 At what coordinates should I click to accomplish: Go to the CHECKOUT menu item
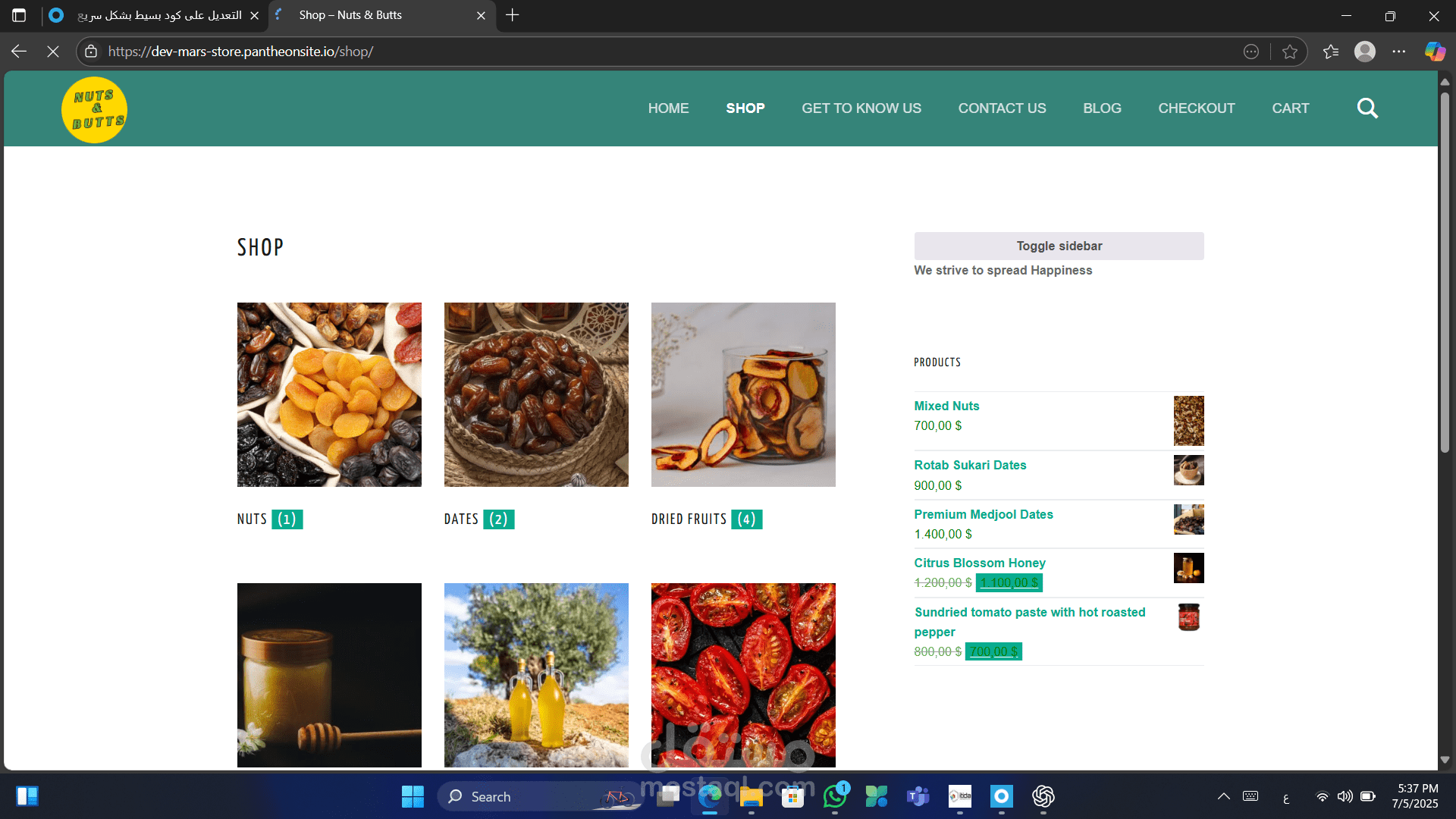point(1196,108)
